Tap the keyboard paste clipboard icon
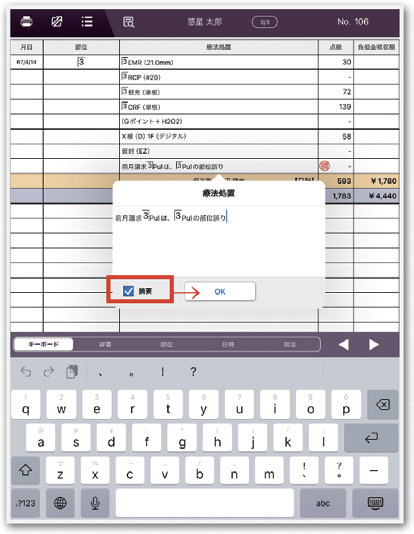414x534 pixels. coord(72,372)
